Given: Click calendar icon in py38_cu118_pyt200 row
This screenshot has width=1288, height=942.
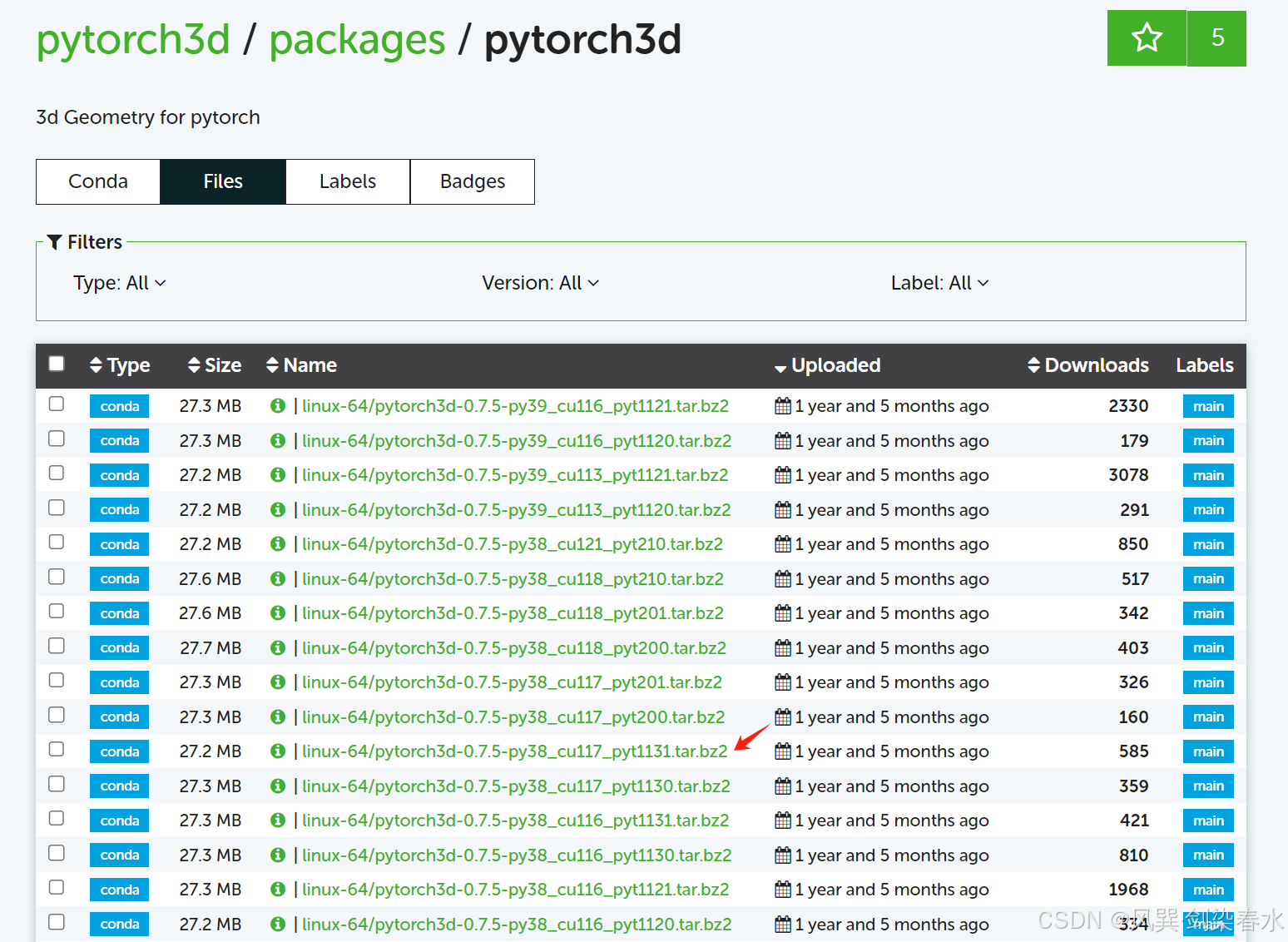Looking at the screenshot, I should (782, 647).
